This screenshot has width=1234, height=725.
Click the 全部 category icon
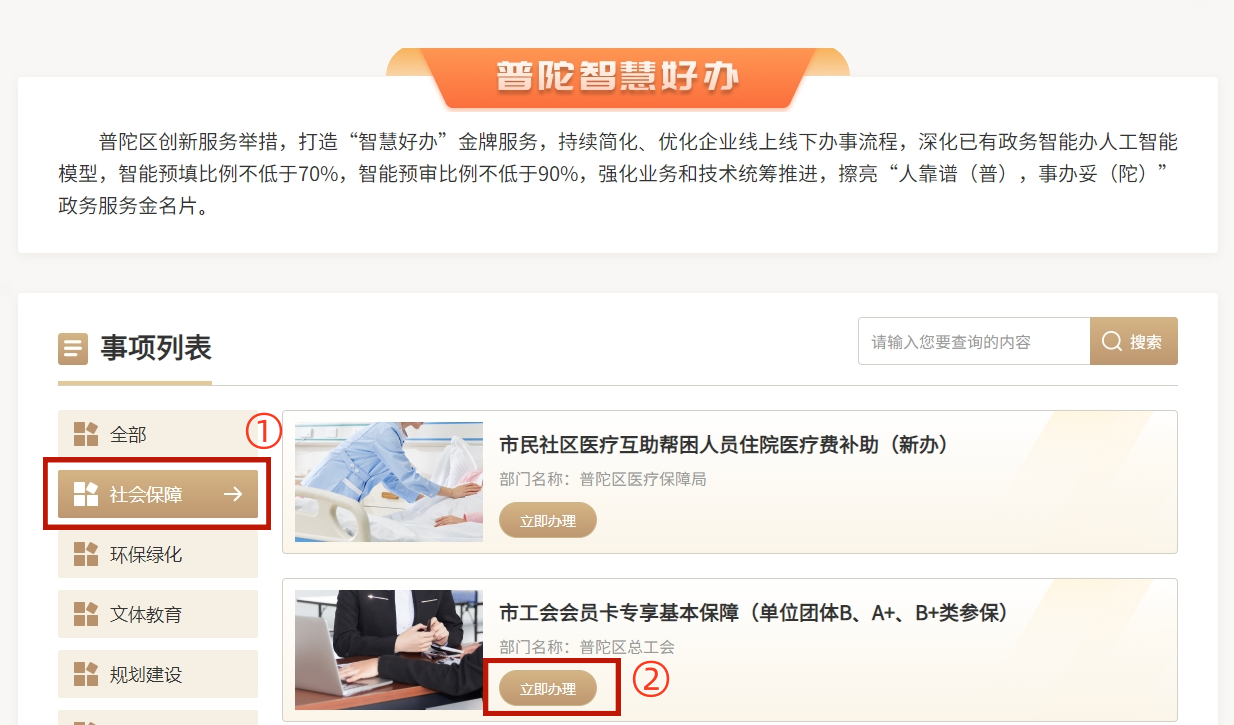pyautogui.click(x=86, y=434)
